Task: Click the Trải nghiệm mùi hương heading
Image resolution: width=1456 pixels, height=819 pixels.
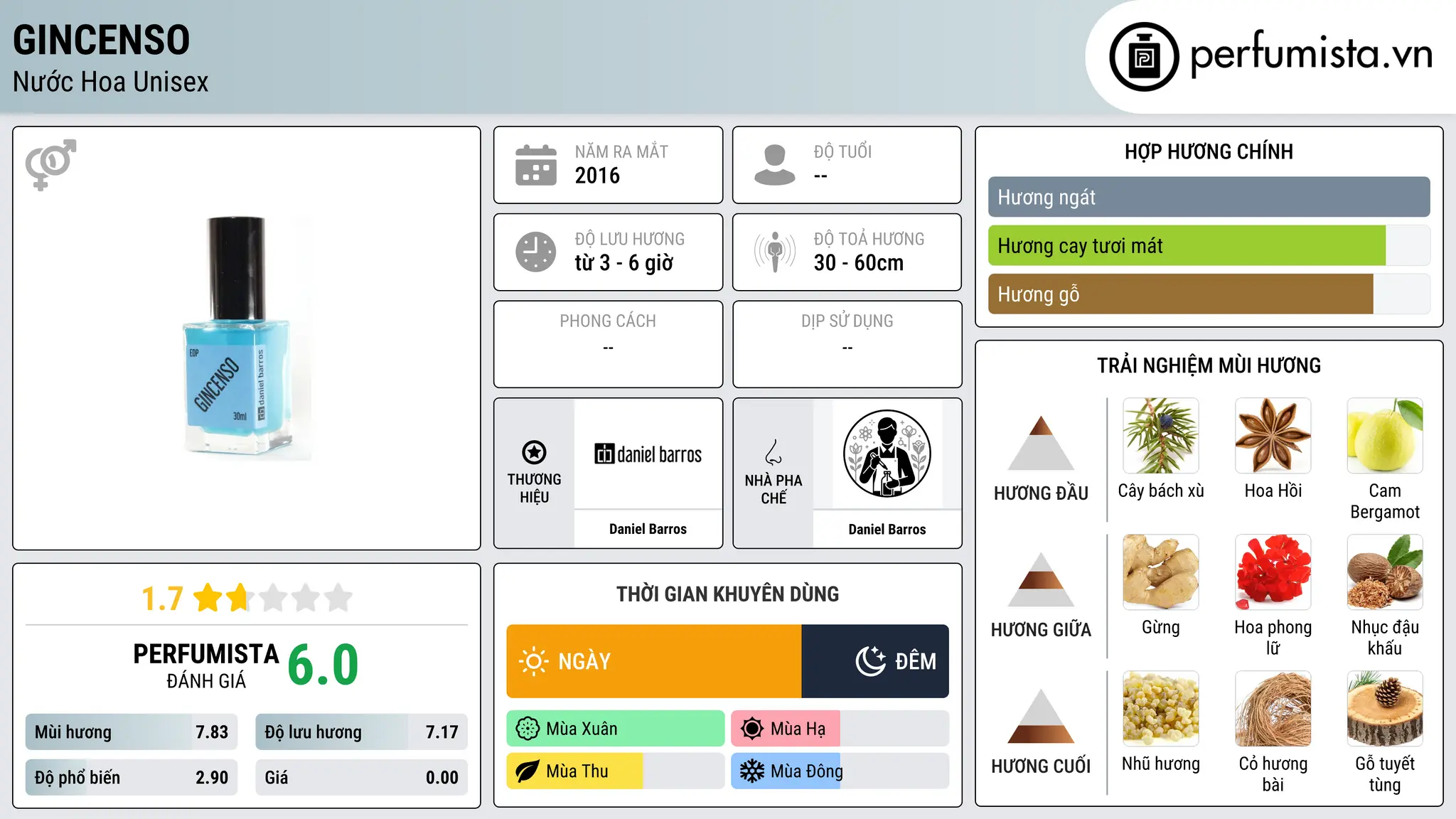Action: pyautogui.click(x=1209, y=365)
